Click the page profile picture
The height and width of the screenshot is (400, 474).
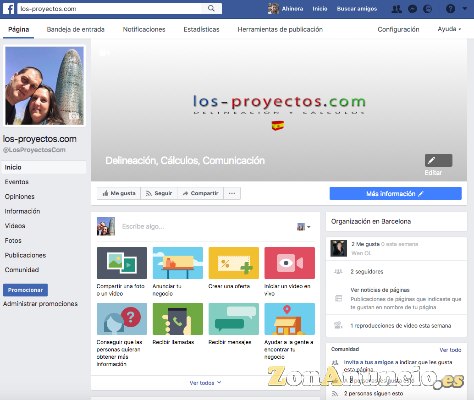[44, 86]
